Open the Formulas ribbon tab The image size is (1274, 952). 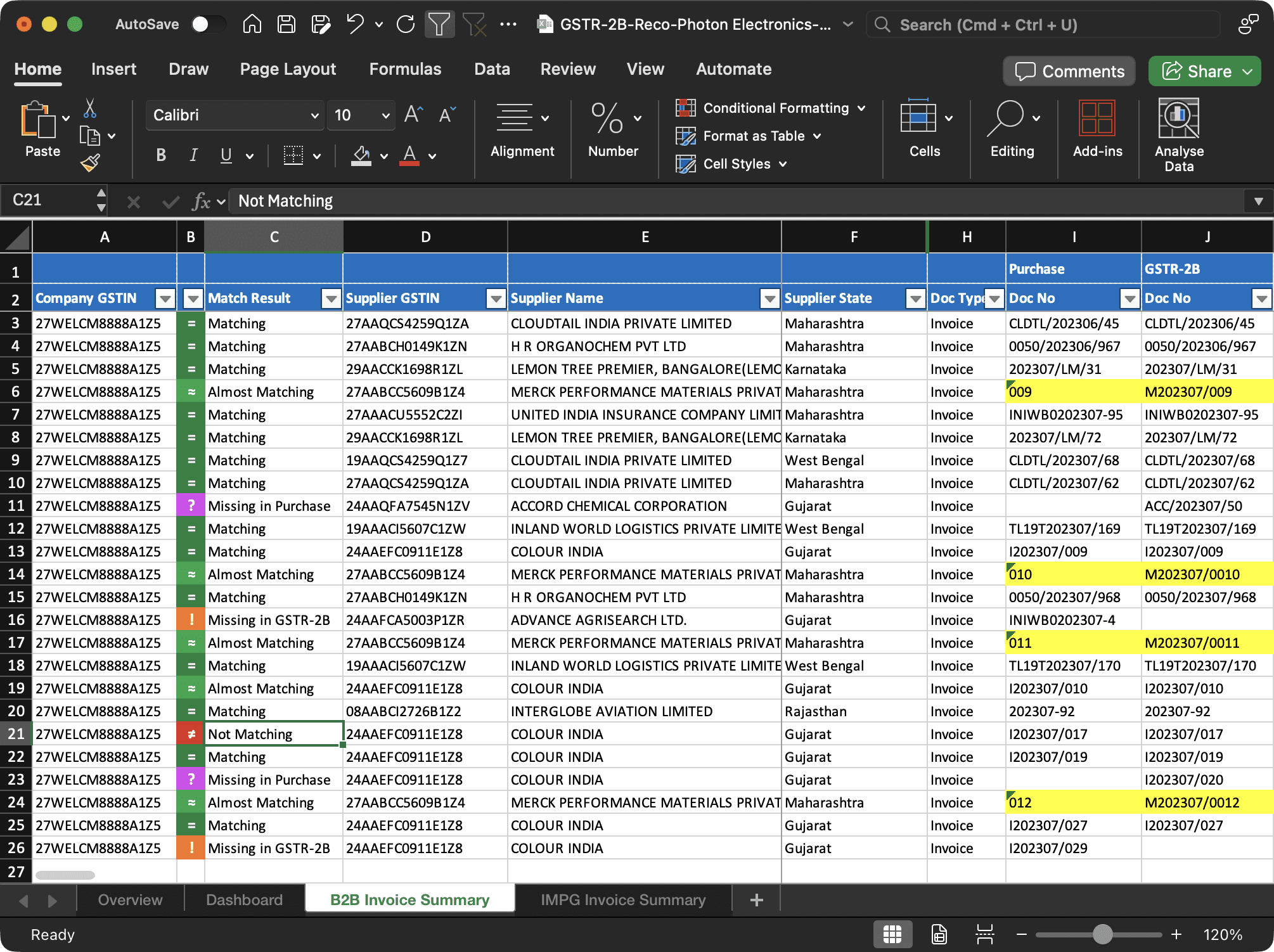[x=405, y=69]
